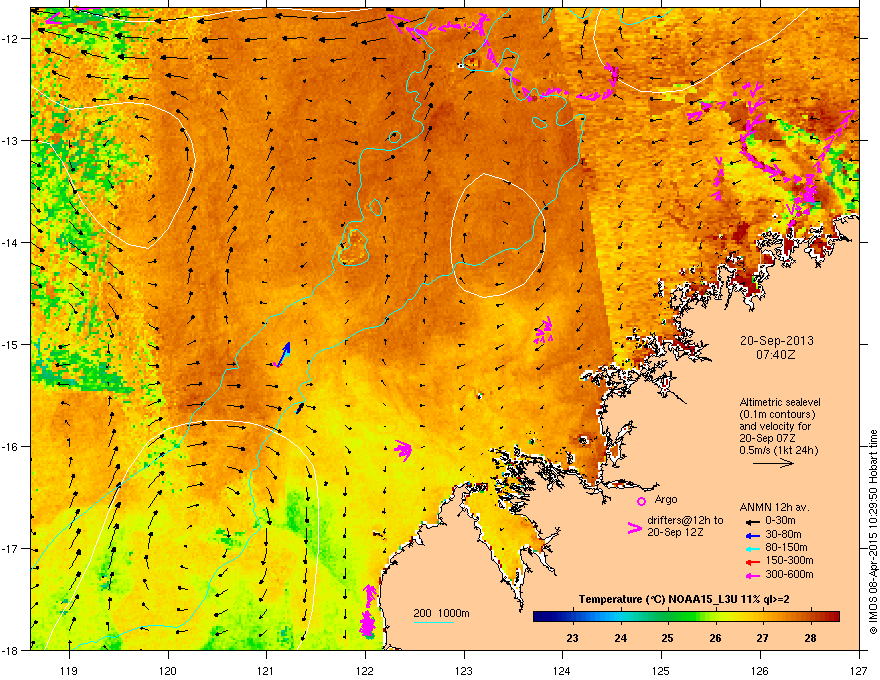Click the longitude axis label 126
This screenshot has width=880, height=680.
coord(760,670)
